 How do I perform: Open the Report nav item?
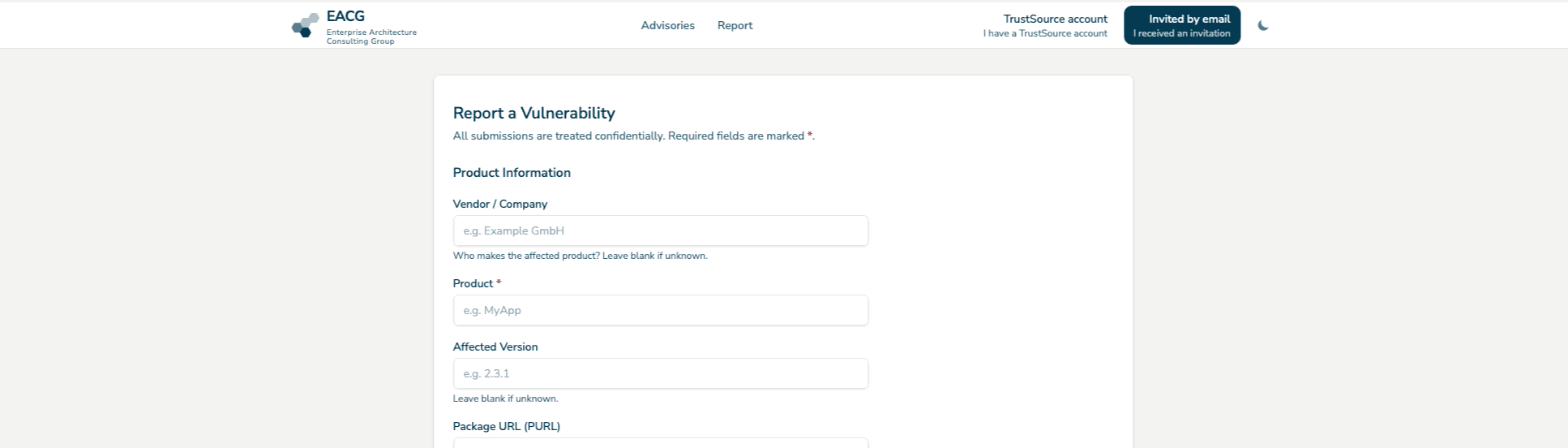pos(735,25)
